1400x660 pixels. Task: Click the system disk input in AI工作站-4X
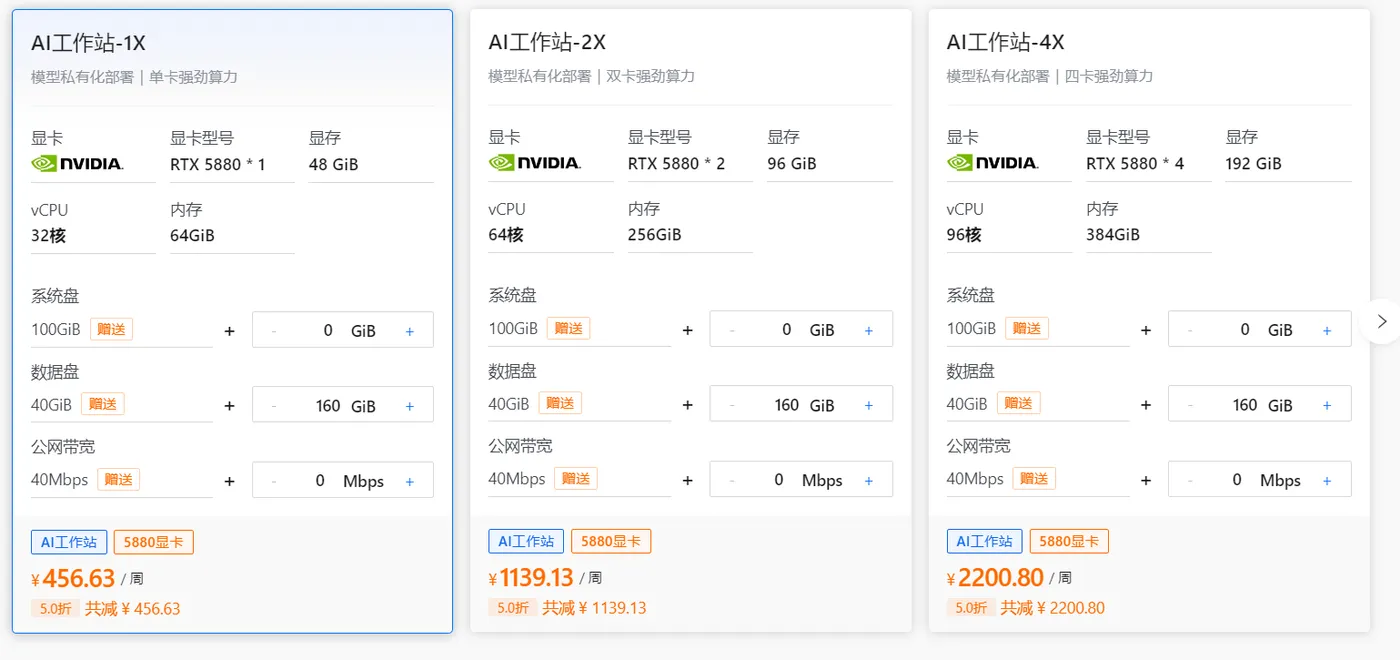pos(1244,330)
